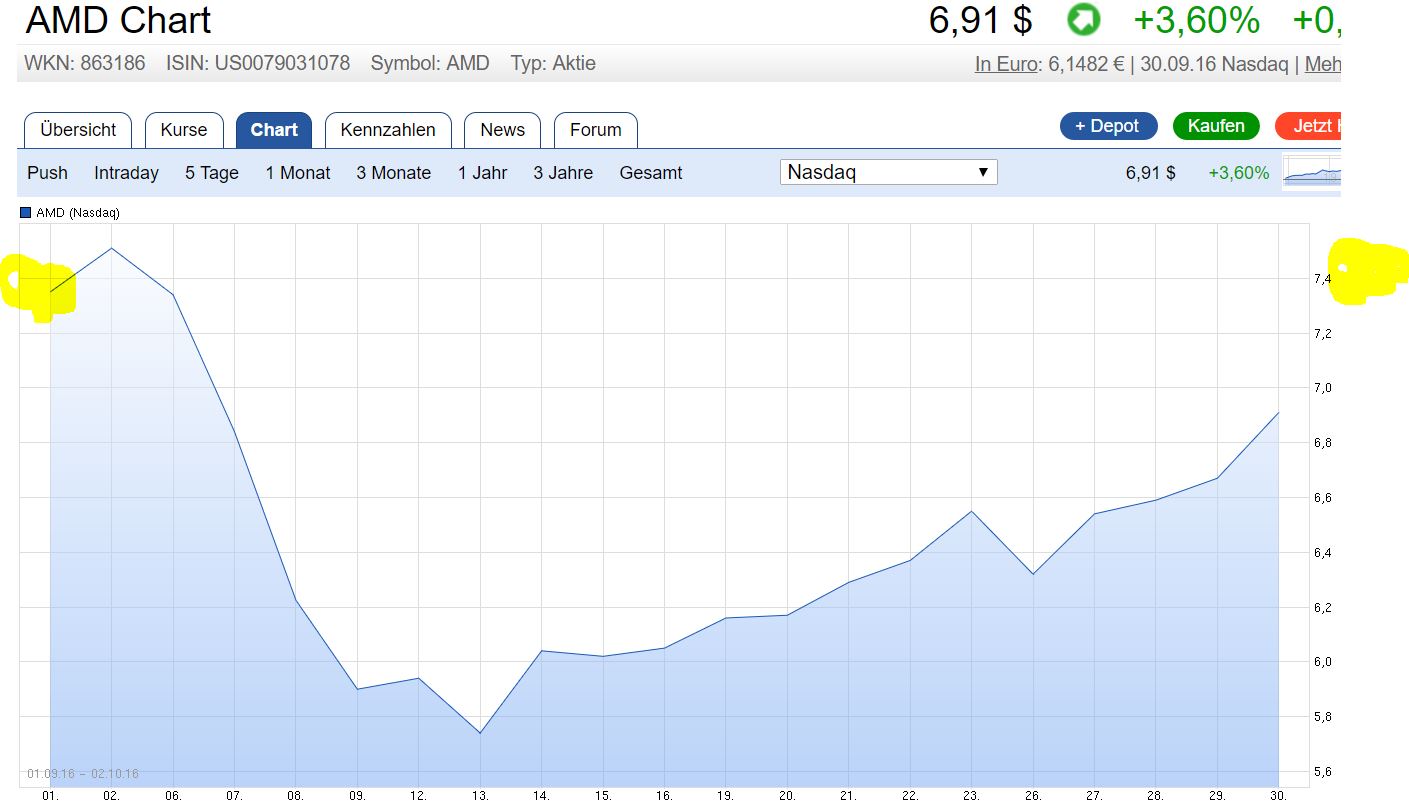Click the Symbol: AMD text
This screenshot has height=802, width=1409.
click(x=430, y=63)
